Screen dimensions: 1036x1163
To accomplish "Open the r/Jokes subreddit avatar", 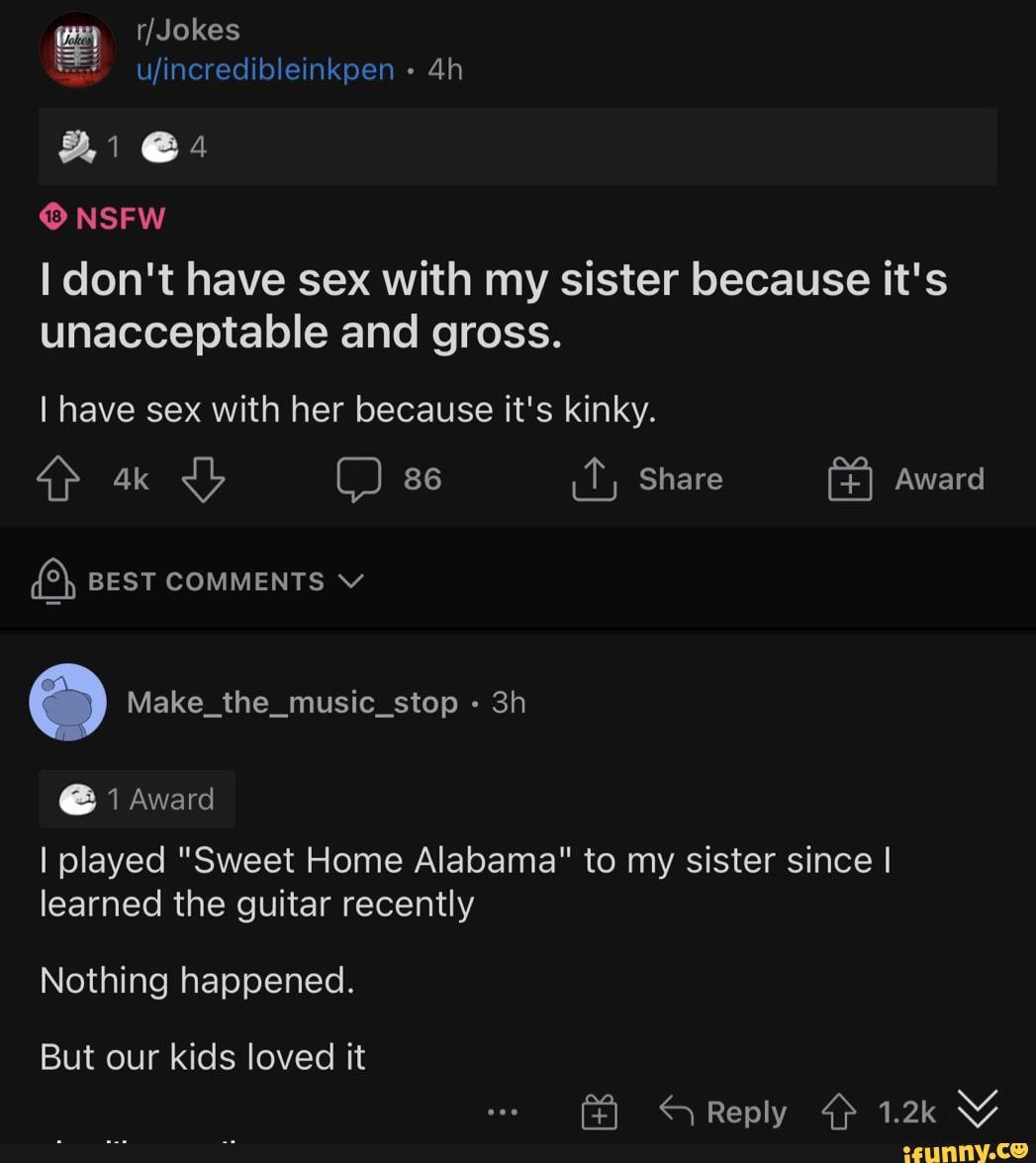I will [x=78, y=49].
